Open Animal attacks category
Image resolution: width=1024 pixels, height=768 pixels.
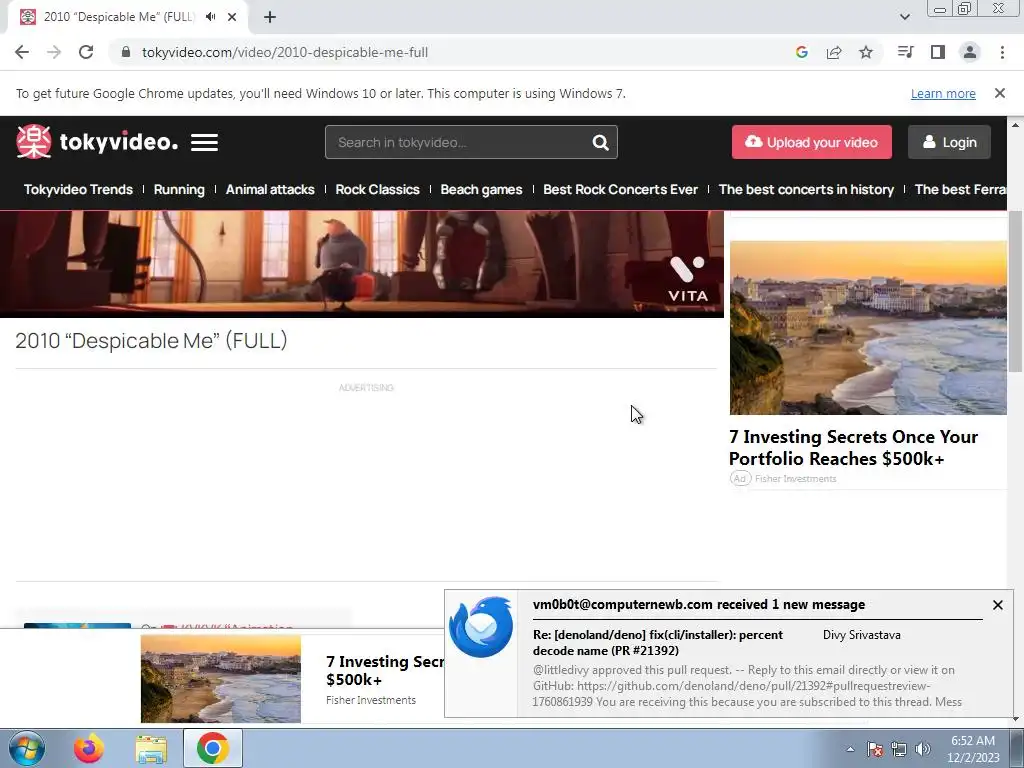click(x=270, y=189)
